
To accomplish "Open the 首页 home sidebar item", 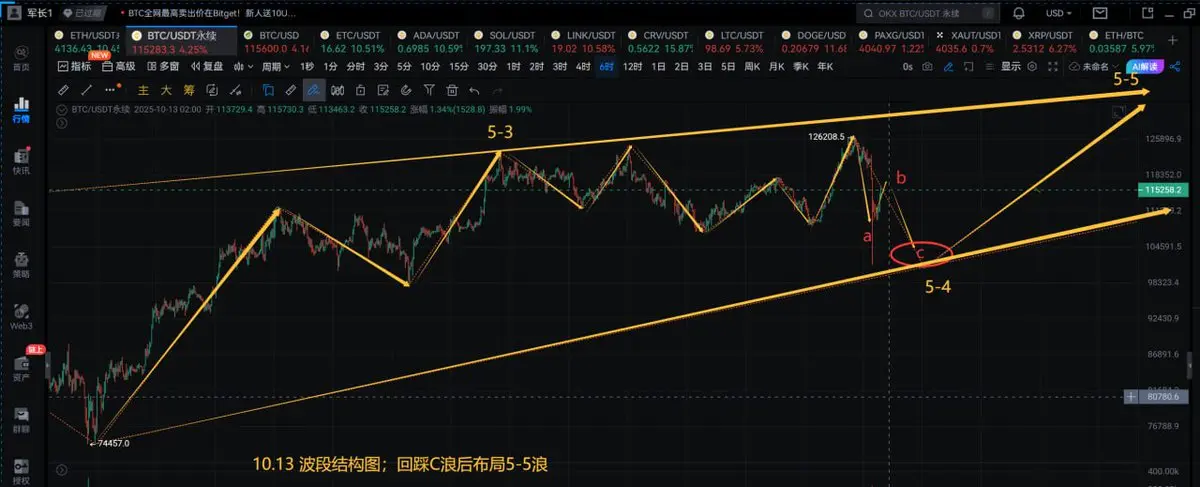I will (21, 58).
